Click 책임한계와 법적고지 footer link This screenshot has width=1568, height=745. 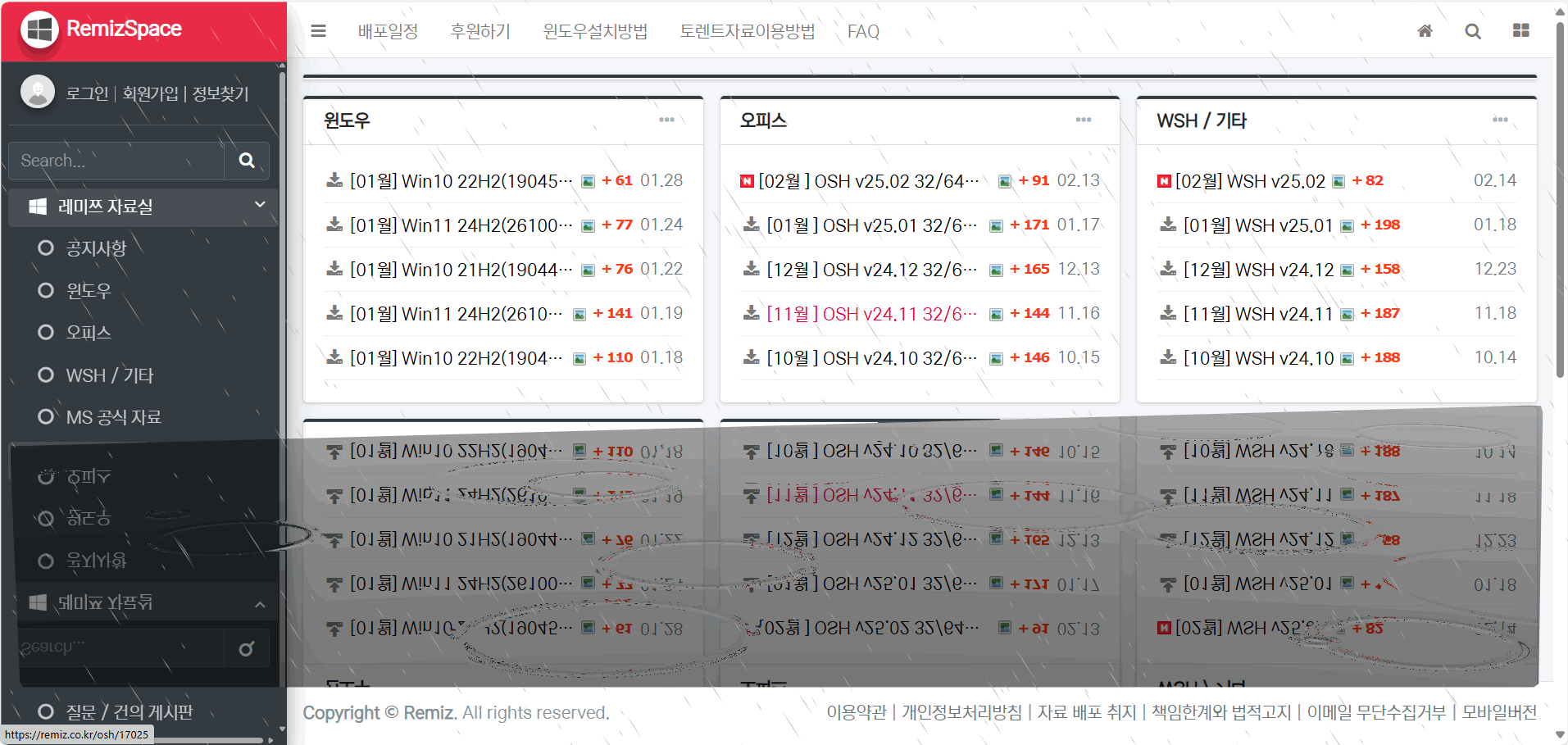1221,712
